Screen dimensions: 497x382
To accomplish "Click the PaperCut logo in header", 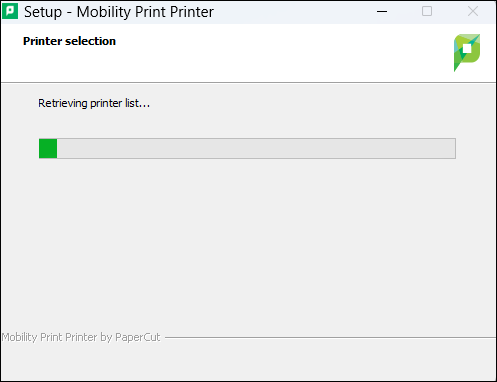I will (x=467, y=53).
